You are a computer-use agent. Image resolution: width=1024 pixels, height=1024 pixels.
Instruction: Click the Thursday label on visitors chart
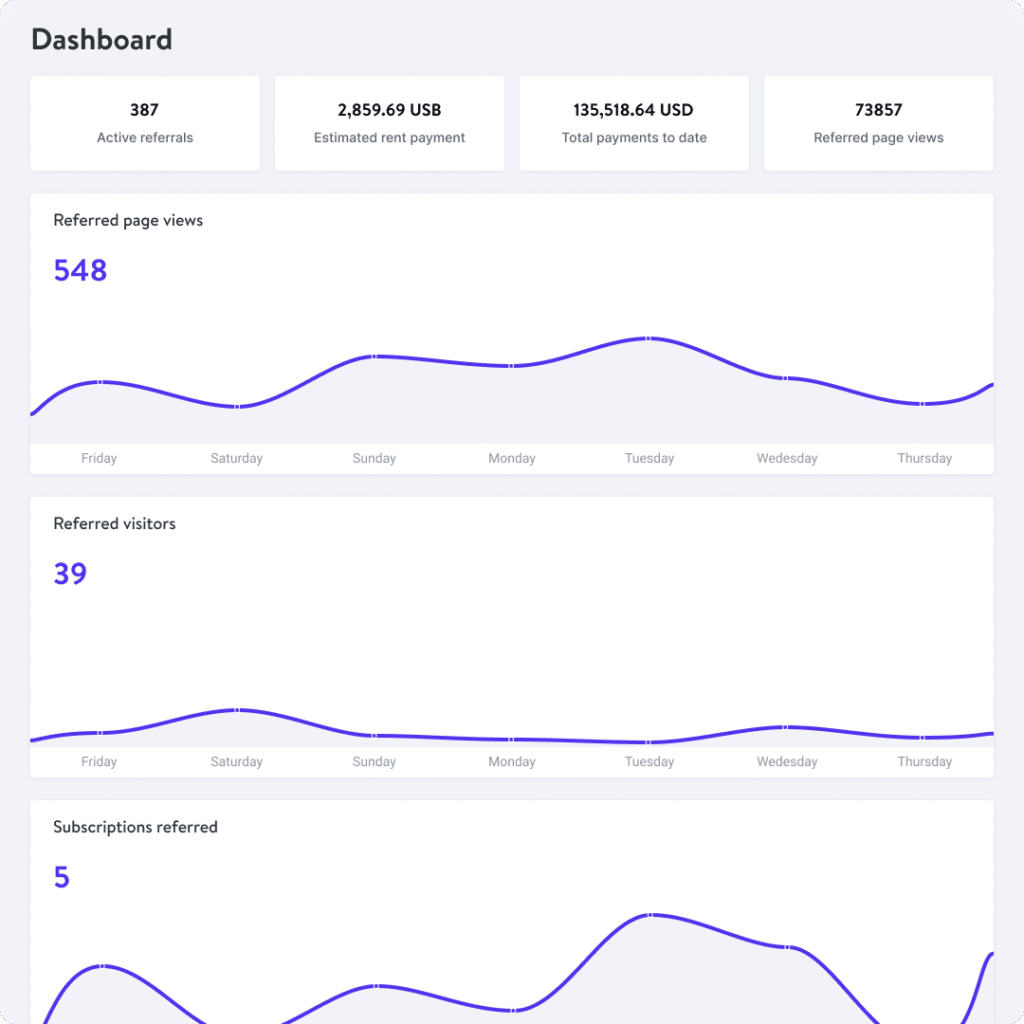(x=924, y=761)
